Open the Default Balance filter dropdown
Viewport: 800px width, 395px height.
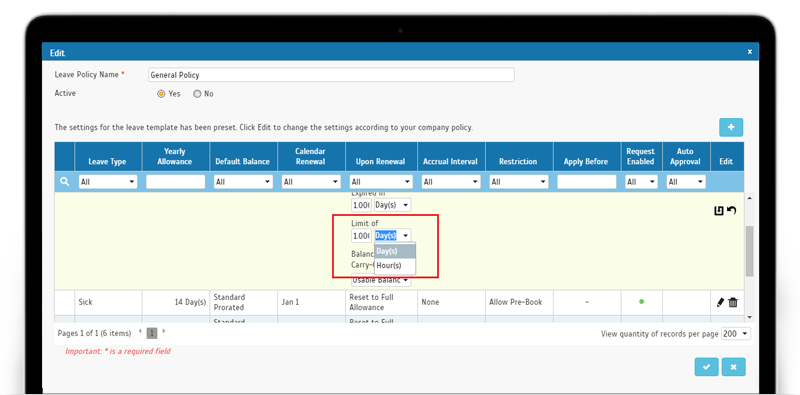pyautogui.click(x=242, y=182)
